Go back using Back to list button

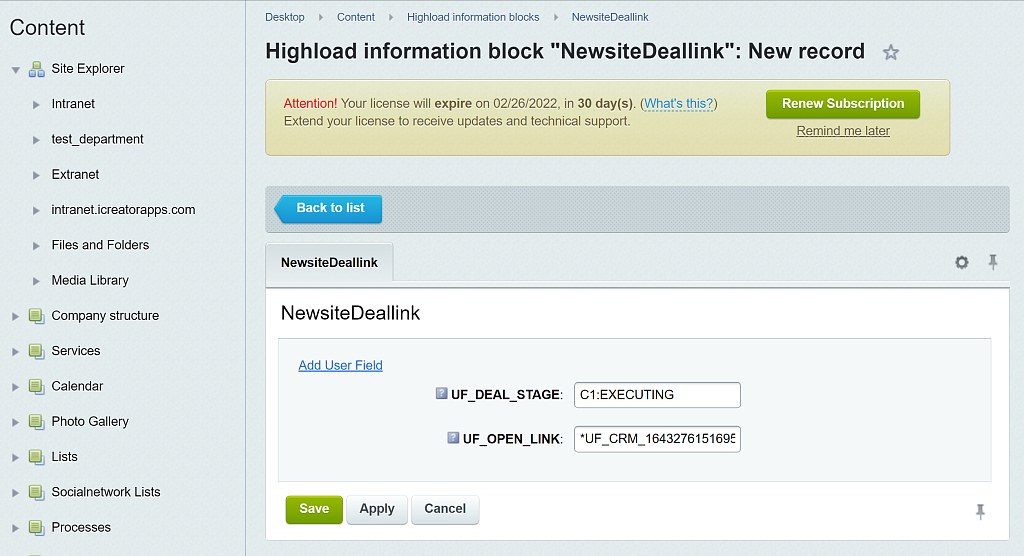[330, 208]
